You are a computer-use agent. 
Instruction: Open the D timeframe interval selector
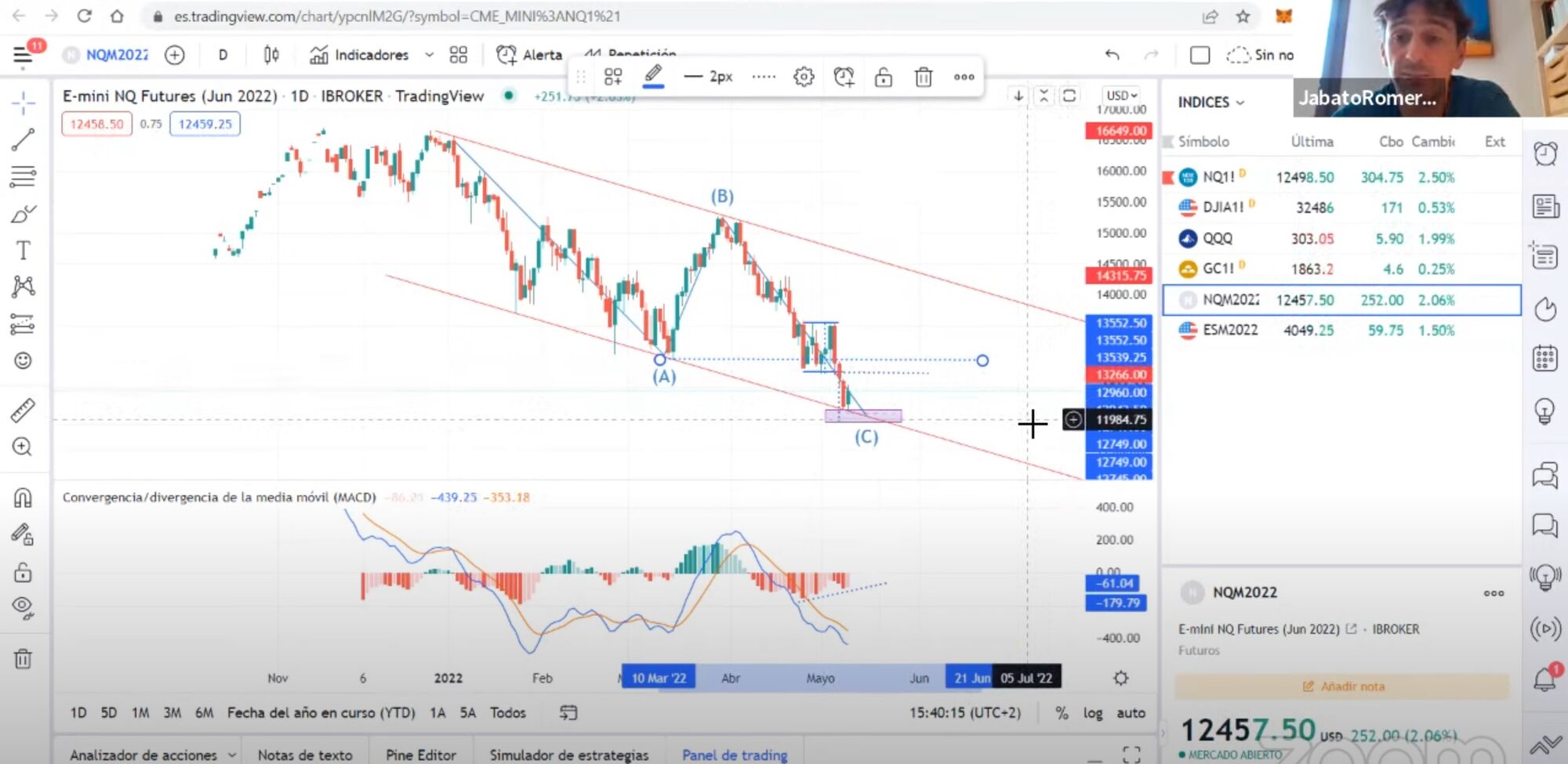pos(223,55)
